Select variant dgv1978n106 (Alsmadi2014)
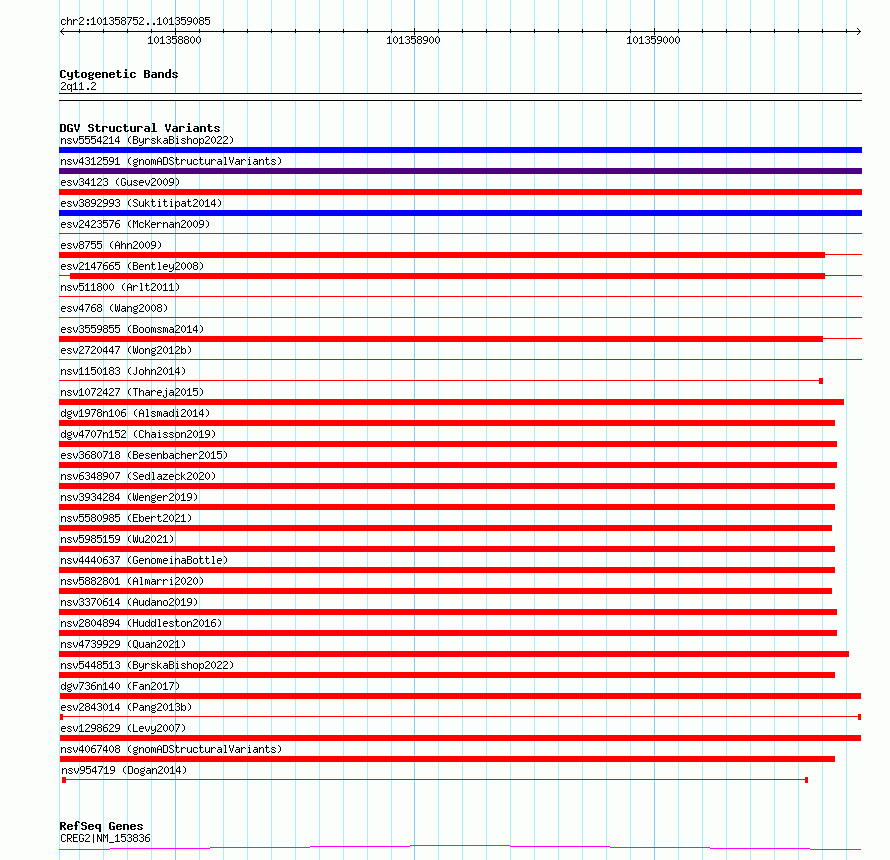The width and height of the screenshot is (890, 860). point(135,413)
